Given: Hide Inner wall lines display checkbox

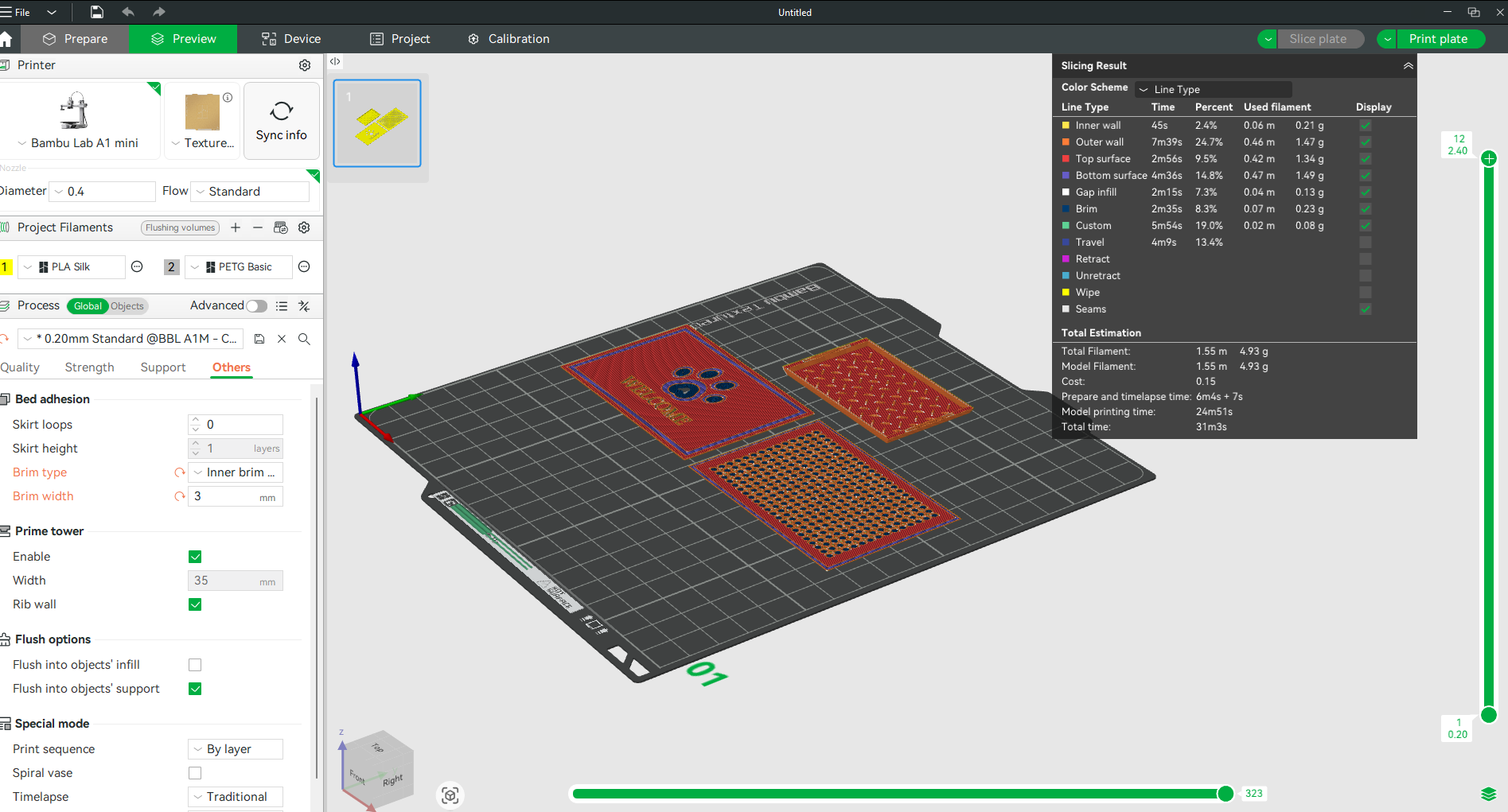Looking at the screenshot, I should [x=1366, y=126].
